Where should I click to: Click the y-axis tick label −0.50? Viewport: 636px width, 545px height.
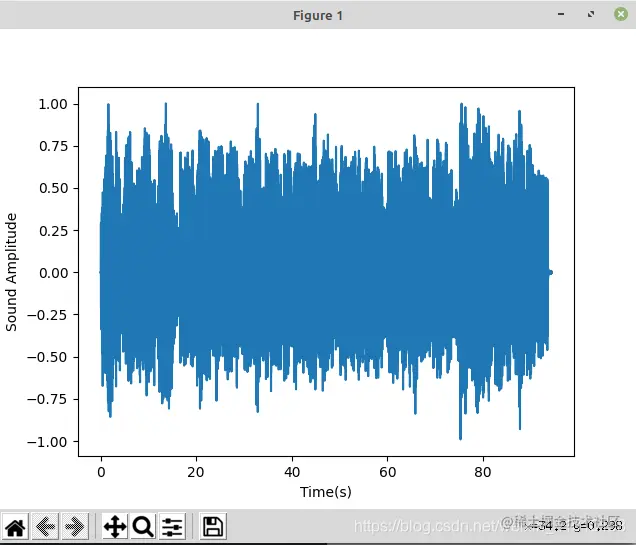47,357
